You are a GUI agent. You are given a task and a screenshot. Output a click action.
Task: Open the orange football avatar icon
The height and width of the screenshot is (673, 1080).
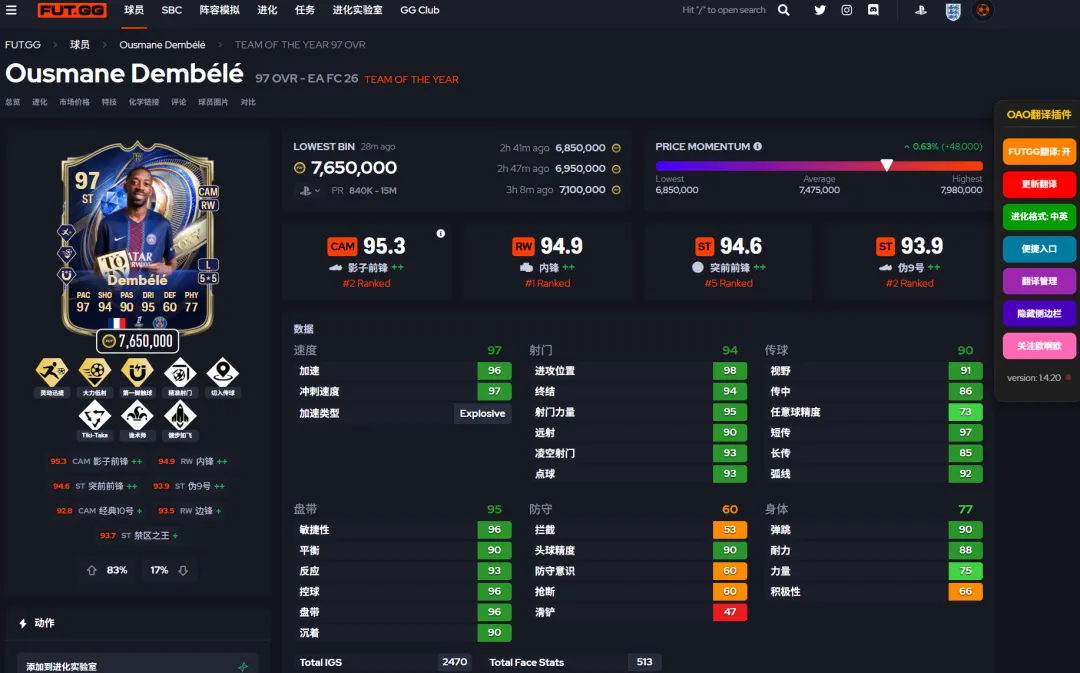coord(983,10)
